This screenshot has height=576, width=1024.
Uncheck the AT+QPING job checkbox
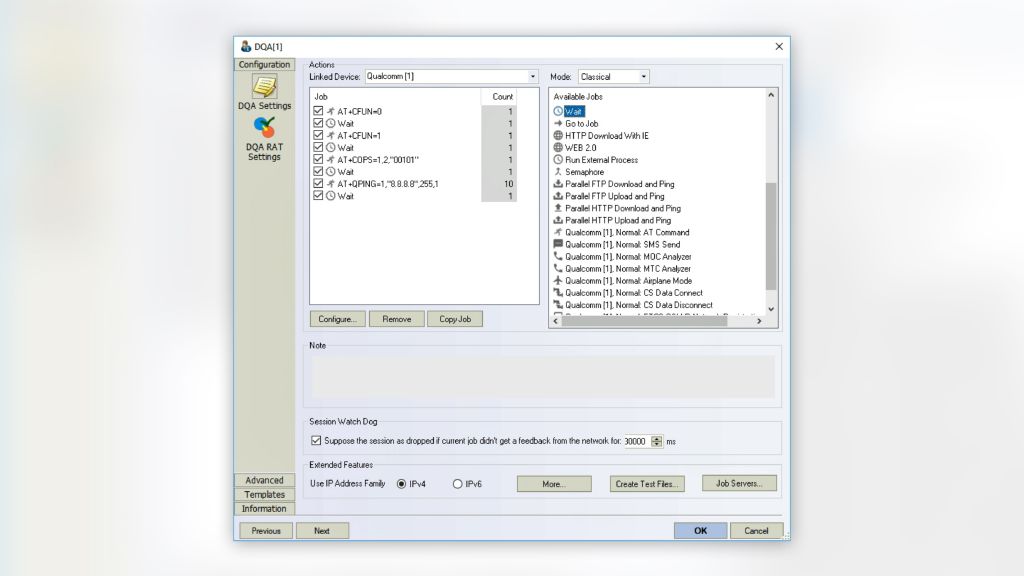[320, 183]
